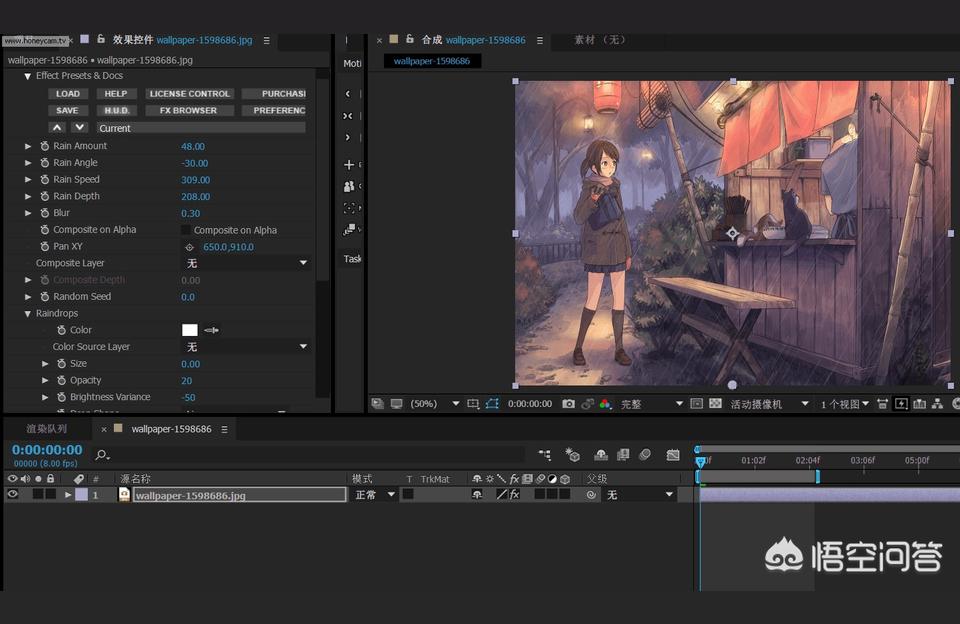Click the FX BROWSER button
Viewport: 960px width, 624px height.
(x=189, y=111)
